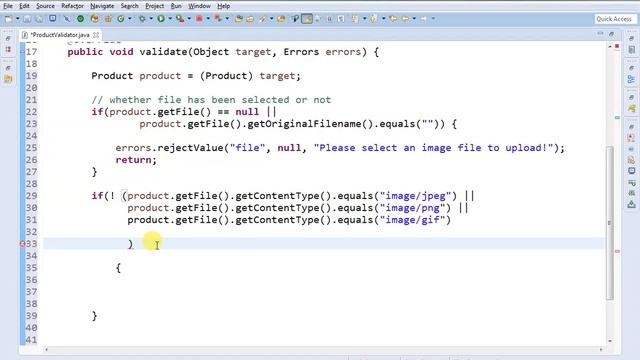Image resolution: width=640 pixels, height=360 pixels.
Task: Click the Previous Annotation toolbar icon
Action: [x=373, y=19]
